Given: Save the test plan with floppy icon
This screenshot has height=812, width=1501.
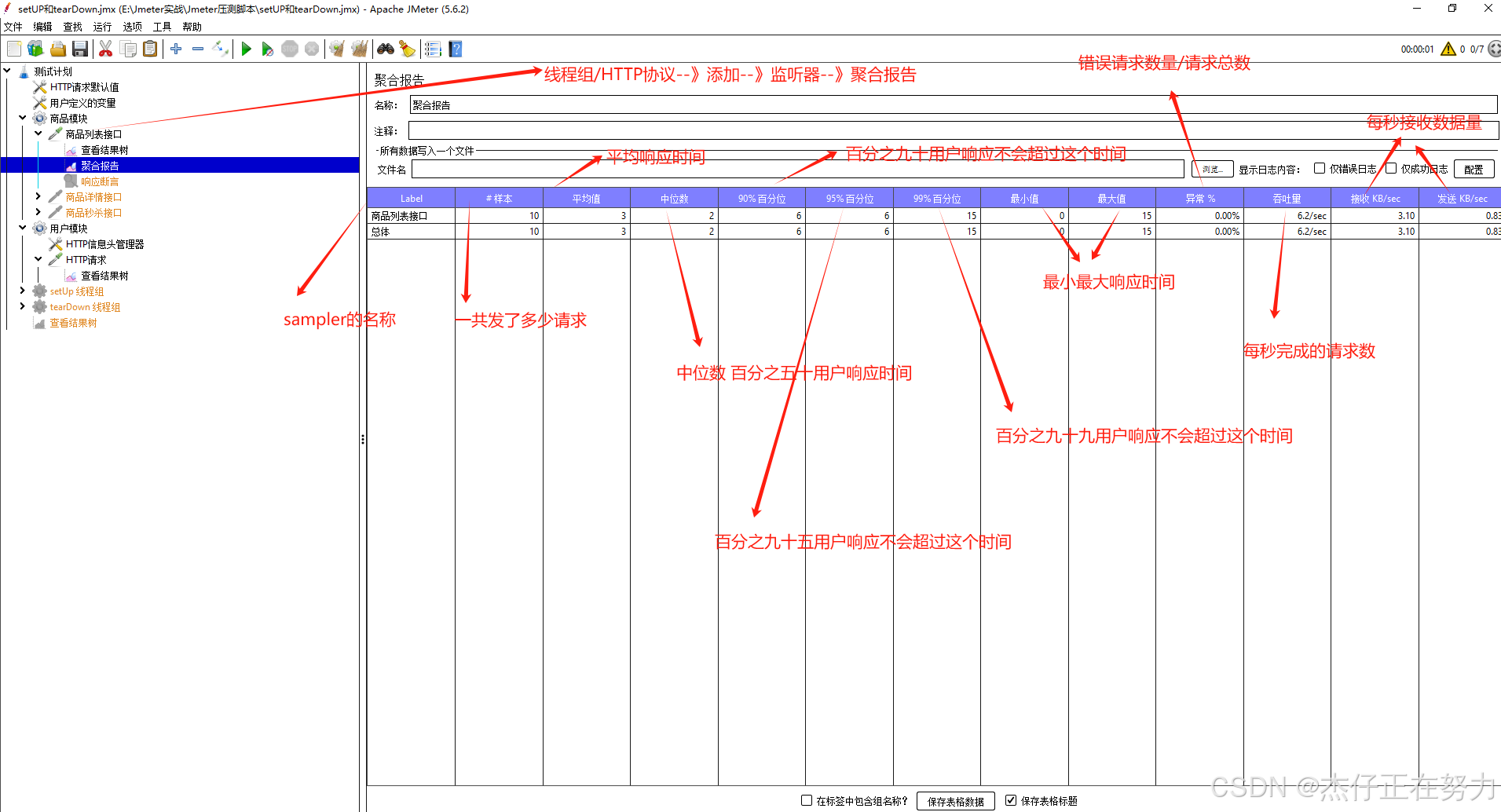Looking at the screenshot, I should 79,49.
